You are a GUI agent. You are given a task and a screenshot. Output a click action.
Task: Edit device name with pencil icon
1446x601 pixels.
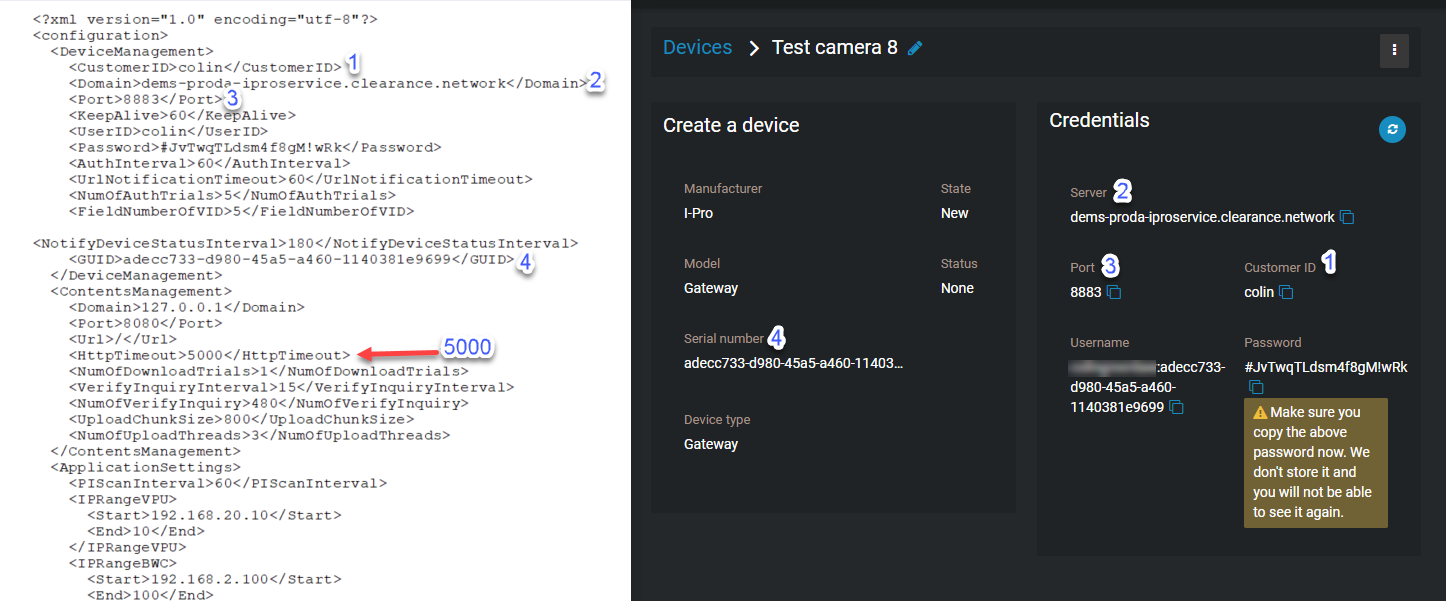pos(915,48)
